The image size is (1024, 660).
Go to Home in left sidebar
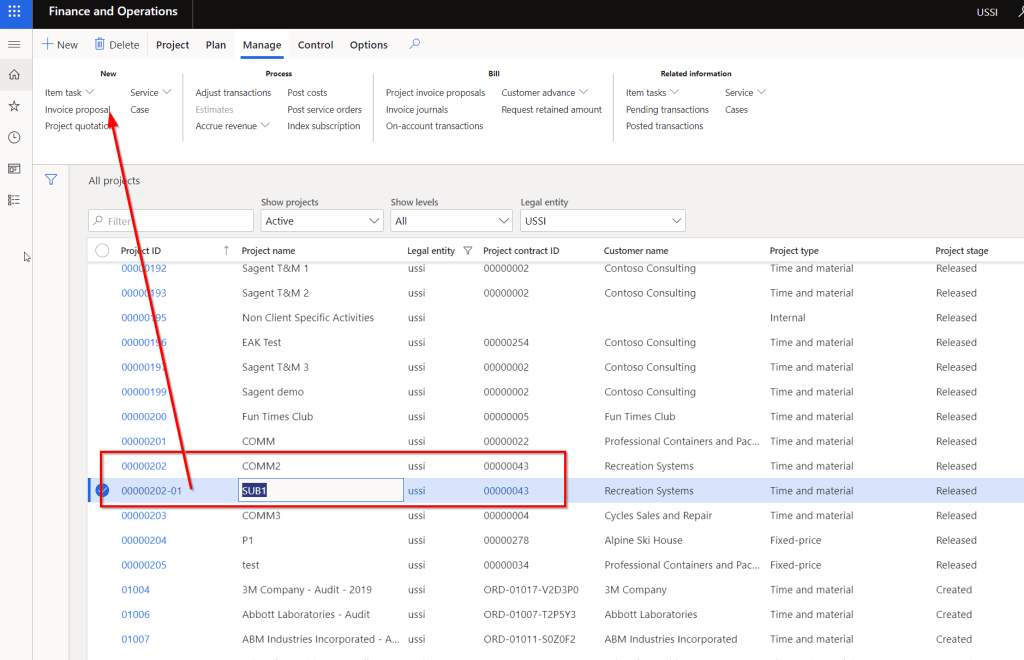(14, 75)
